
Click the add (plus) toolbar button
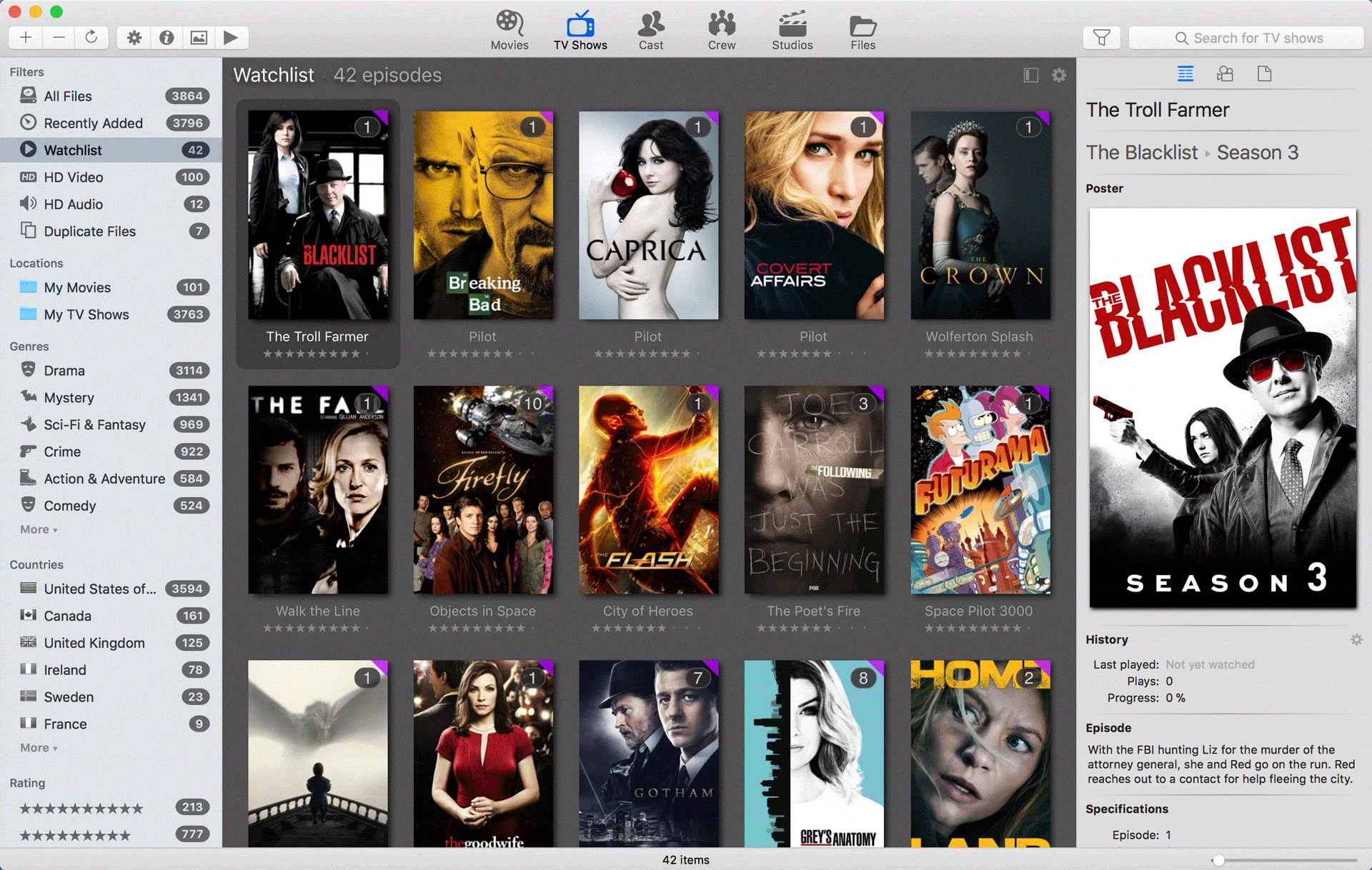(x=26, y=37)
